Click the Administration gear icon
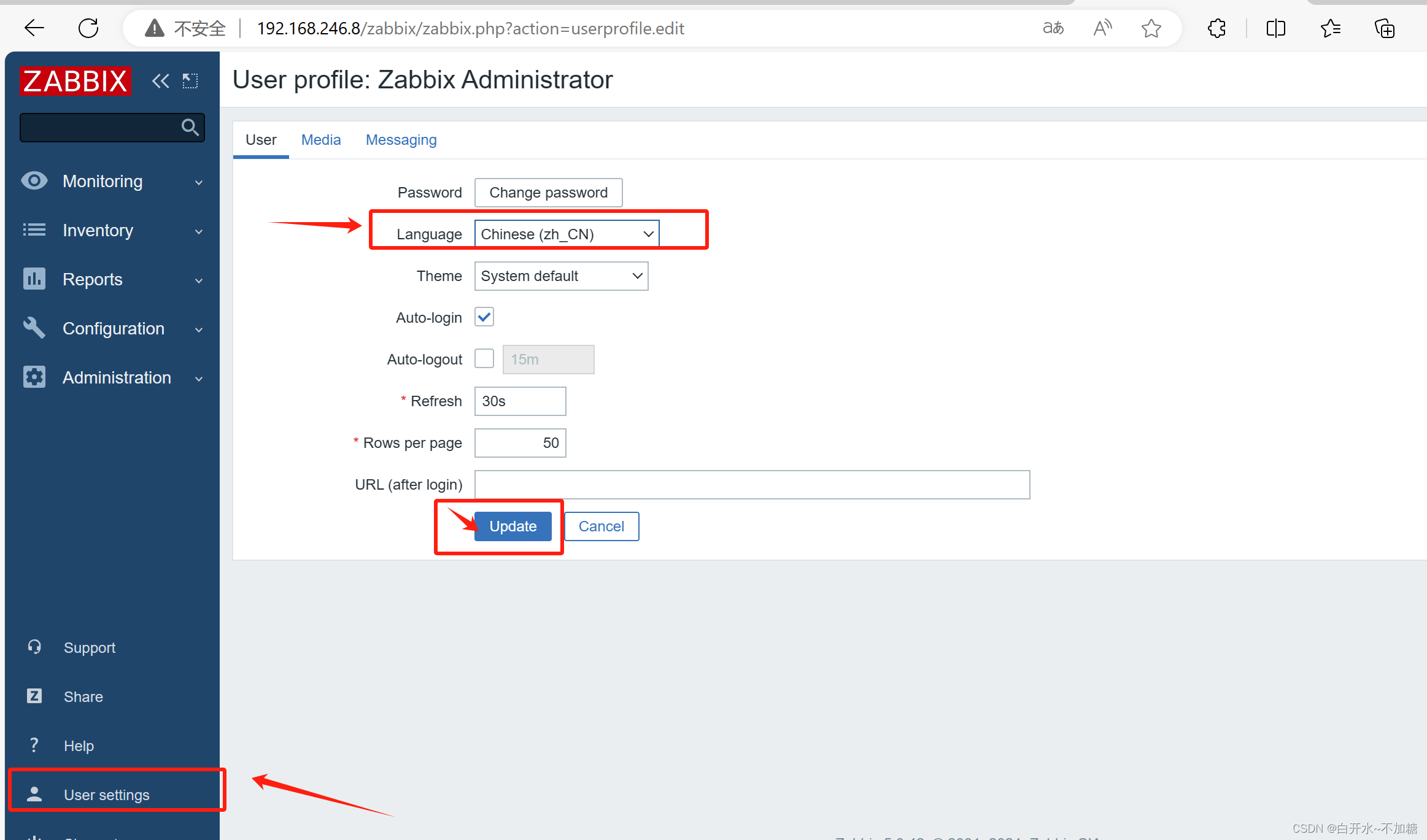The width and height of the screenshot is (1427, 840). coord(34,377)
